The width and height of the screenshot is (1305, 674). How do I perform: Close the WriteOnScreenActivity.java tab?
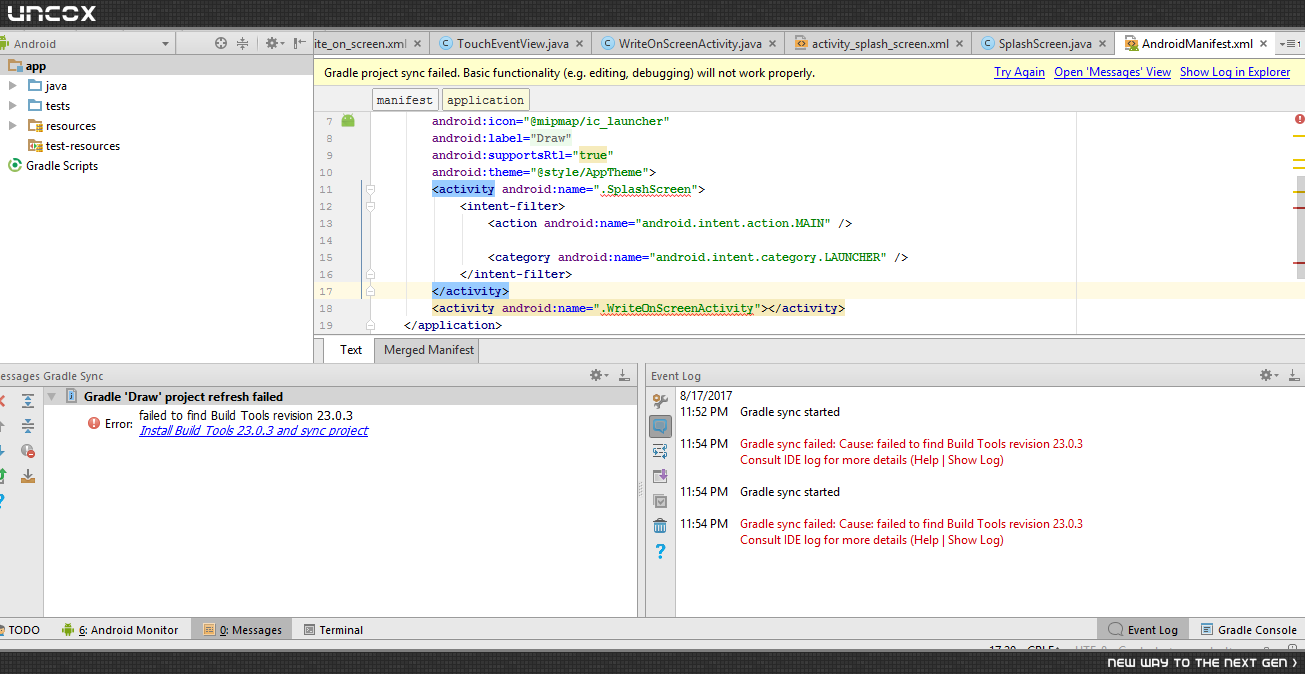(x=772, y=44)
